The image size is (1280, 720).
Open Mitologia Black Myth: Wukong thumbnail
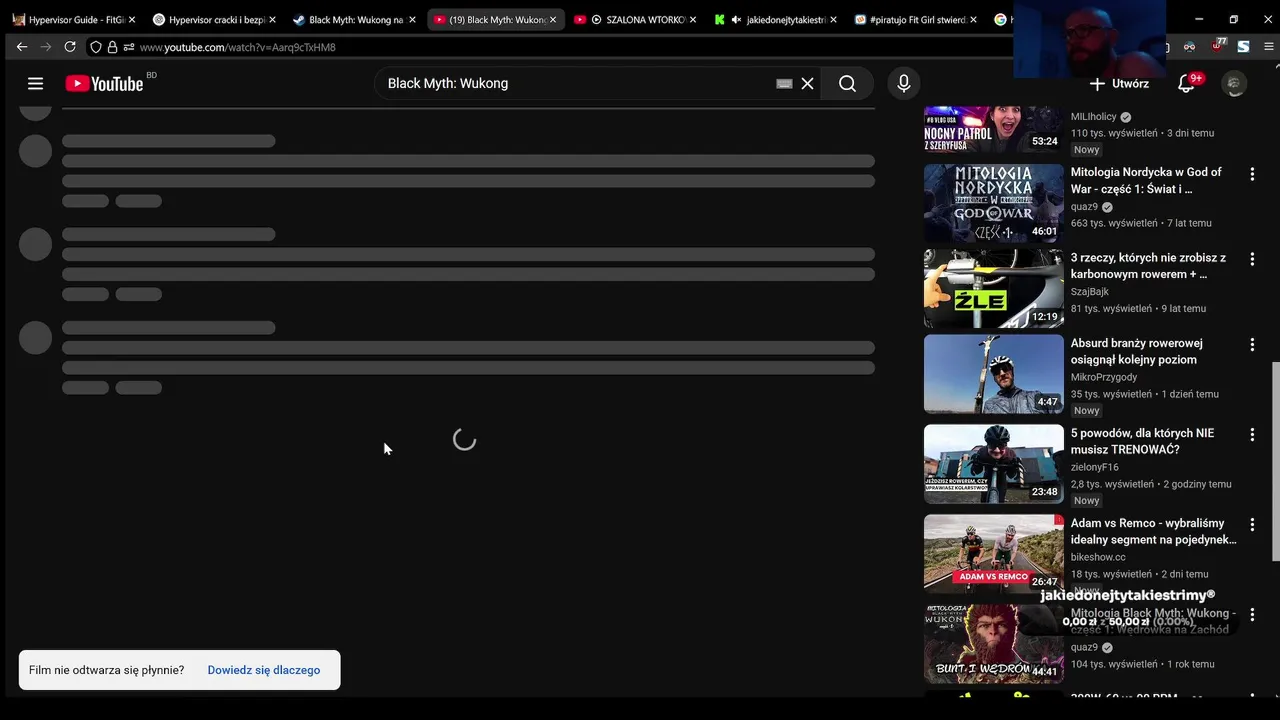pyautogui.click(x=993, y=644)
